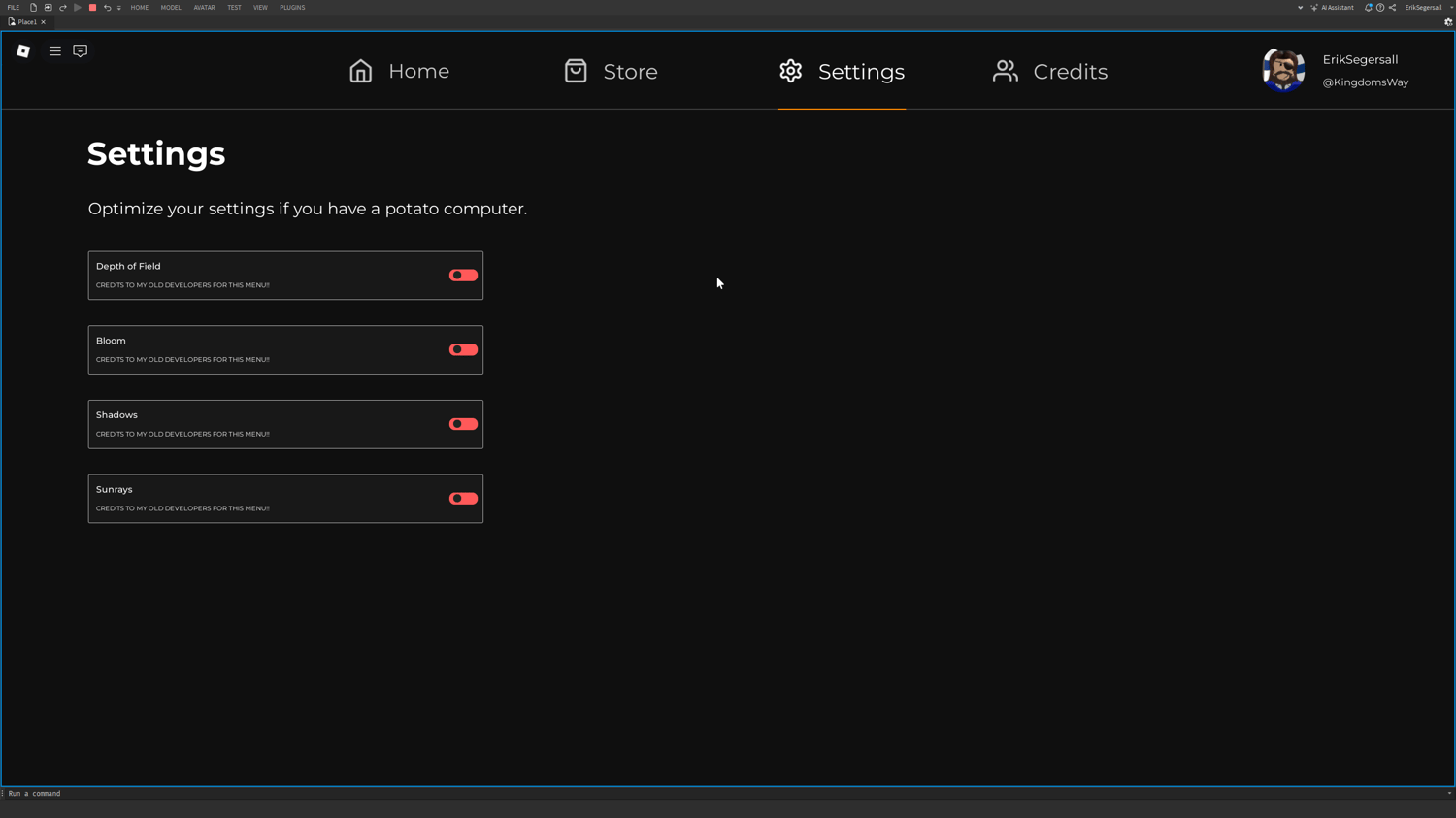The width and height of the screenshot is (1456, 818).
Task: Toggle the Bloom switch
Action: pyautogui.click(x=463, y=349)
